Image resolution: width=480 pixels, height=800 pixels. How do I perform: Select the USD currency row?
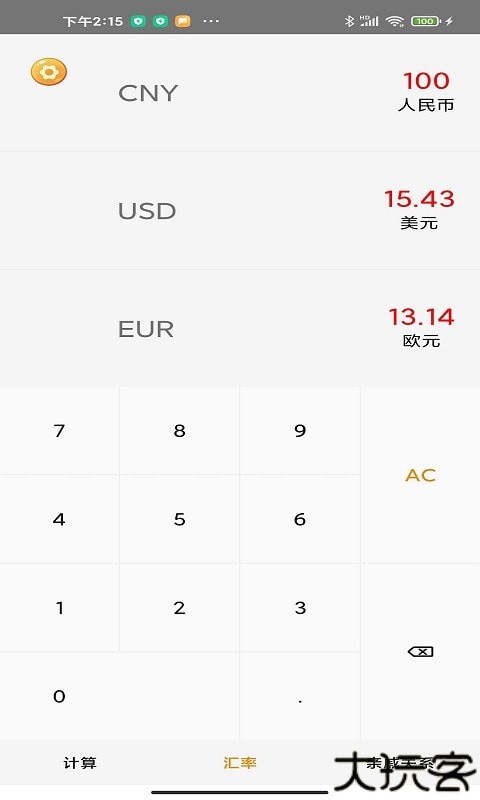[240, 211]
